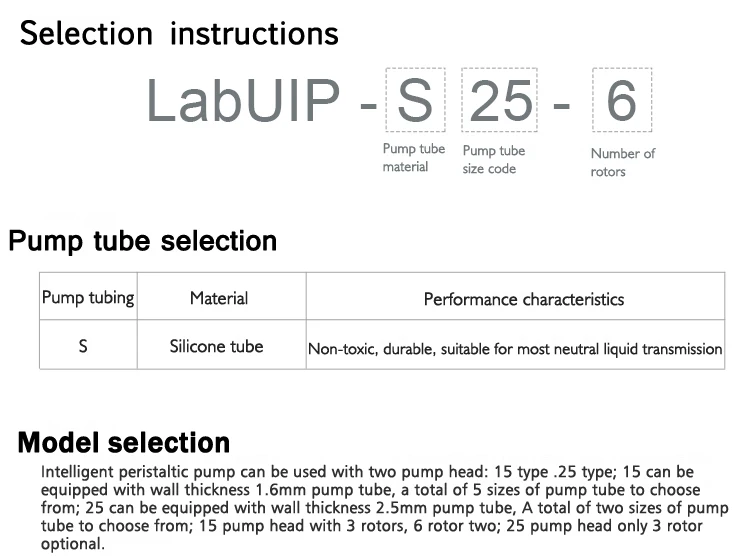Image resolution: width=750 pixels, height=557 pixels.
Task: Select the 'S' pump tubing table cell
Action: pyautogui.click(x=88, y=345)
